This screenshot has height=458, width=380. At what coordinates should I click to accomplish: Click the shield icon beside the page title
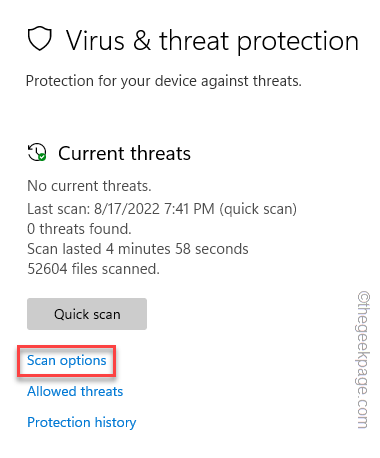click(40, 39)
